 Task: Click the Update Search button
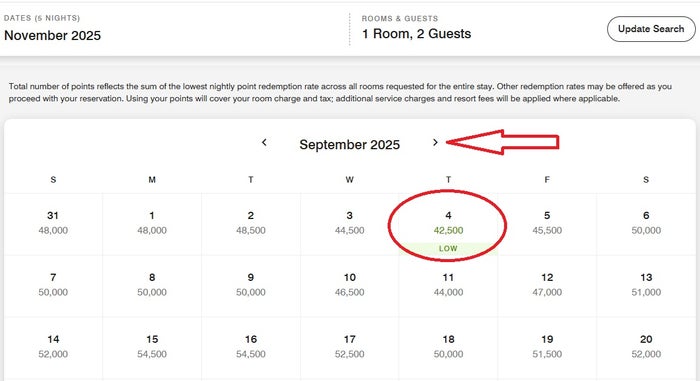[651, 29]
